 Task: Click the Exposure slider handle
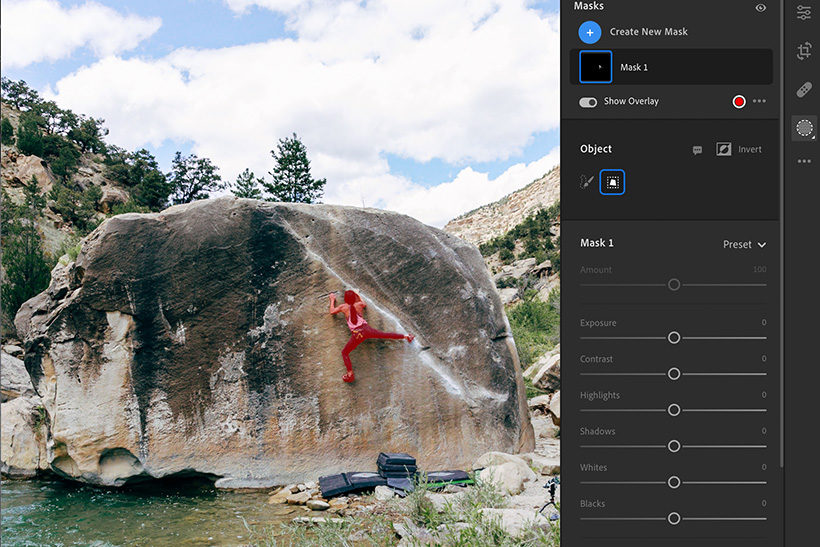click(674, 338)
